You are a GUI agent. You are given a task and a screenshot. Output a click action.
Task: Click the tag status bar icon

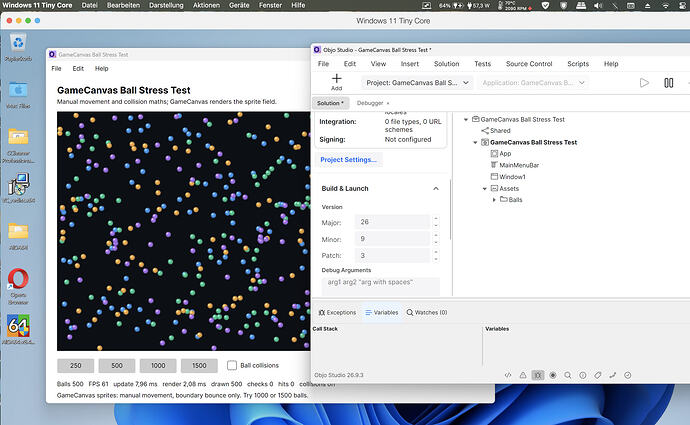(598, 375)
